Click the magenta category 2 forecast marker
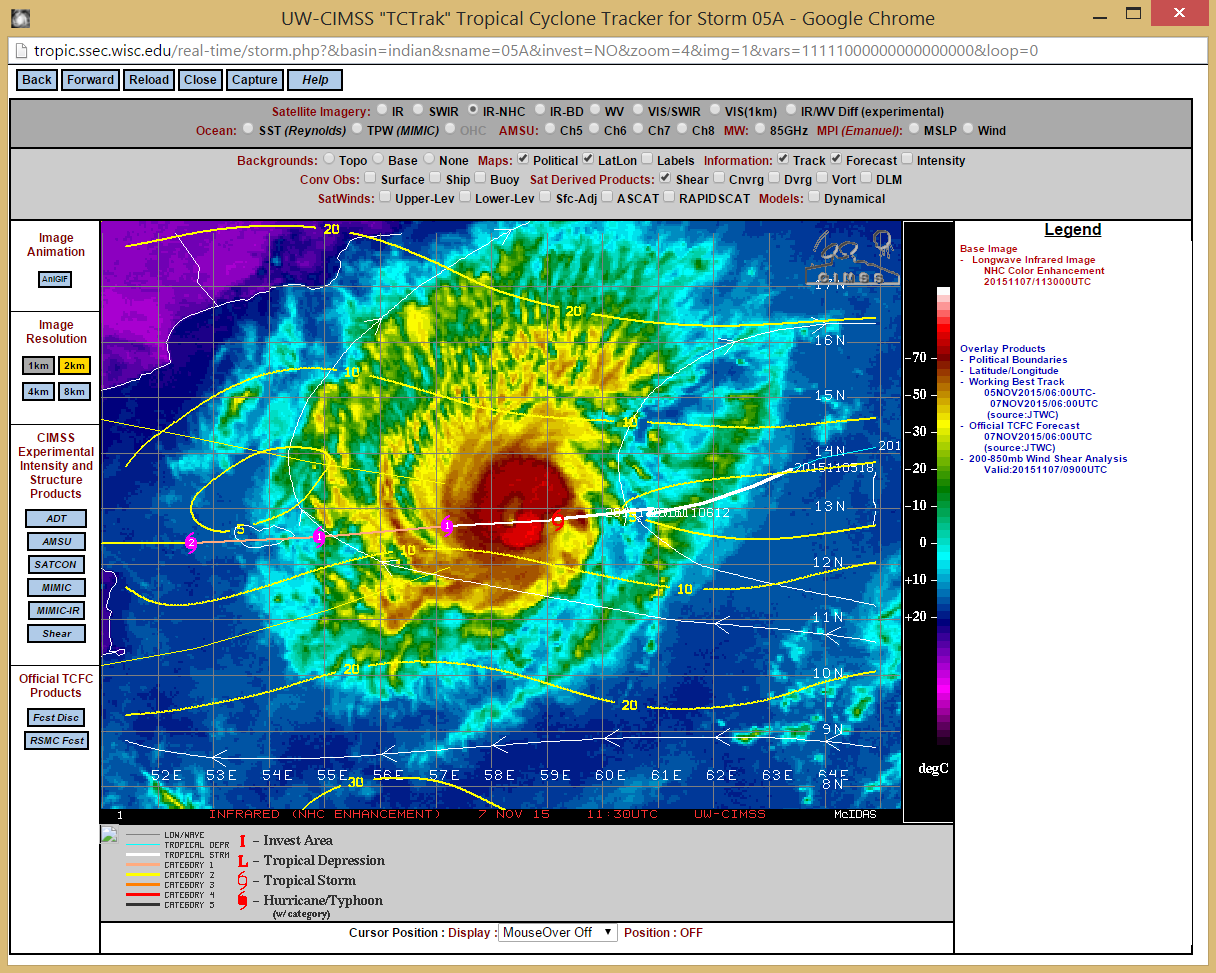The width and height of the screenshot is (1216, 973). click(191, 543)
